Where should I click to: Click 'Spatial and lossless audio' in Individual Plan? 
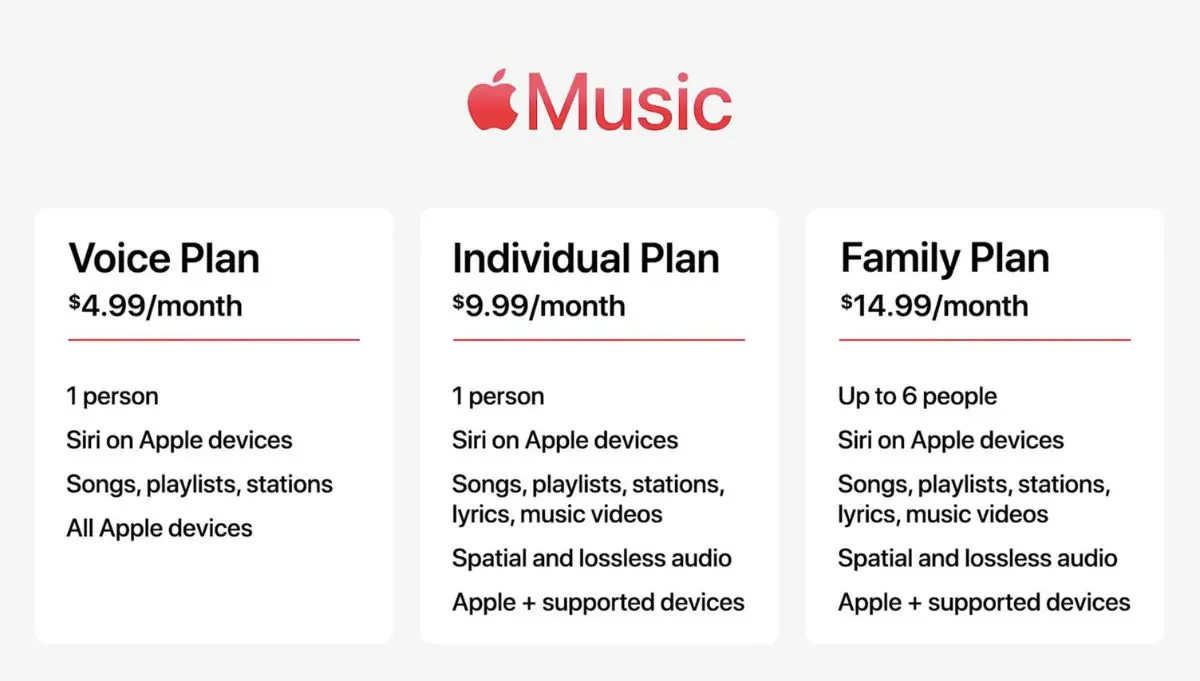[x=591, y=558]
